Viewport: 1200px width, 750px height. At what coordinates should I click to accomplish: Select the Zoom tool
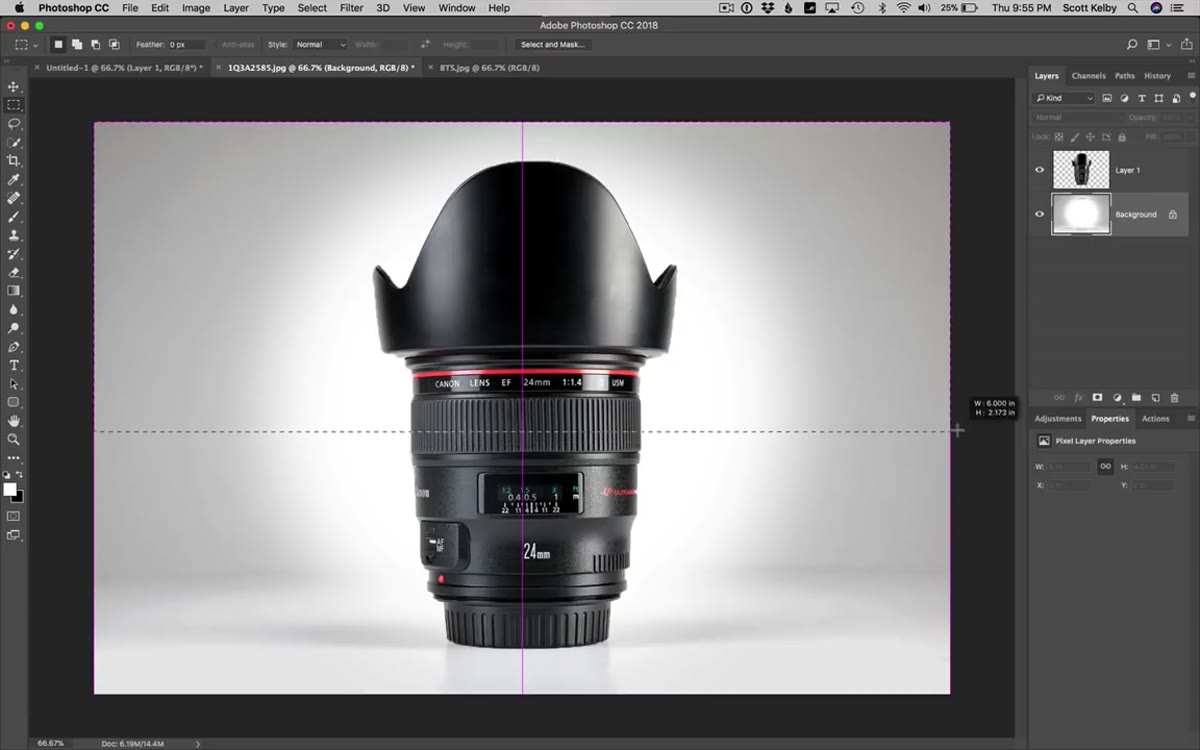pyautogui.click(x=14, y=439)
